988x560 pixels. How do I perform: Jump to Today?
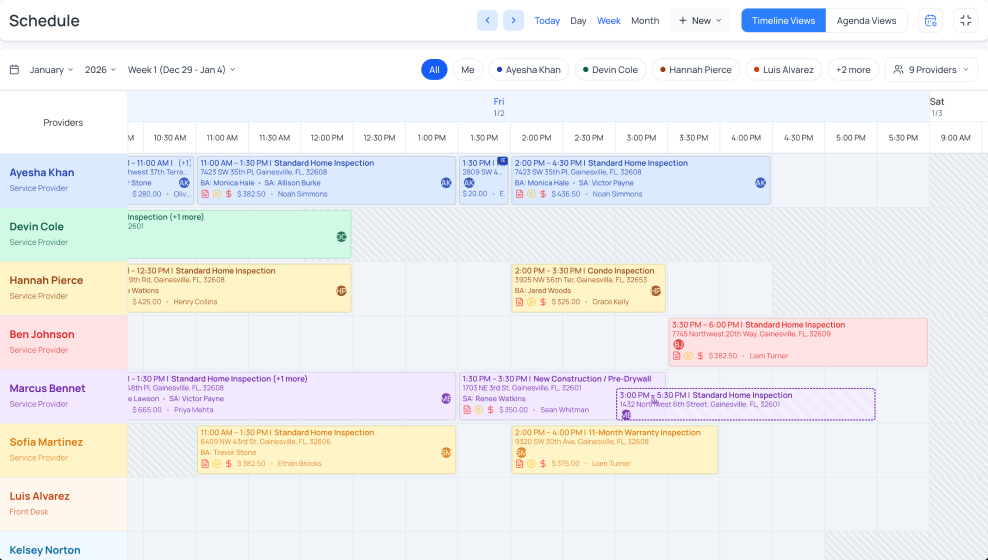[547, 21]
